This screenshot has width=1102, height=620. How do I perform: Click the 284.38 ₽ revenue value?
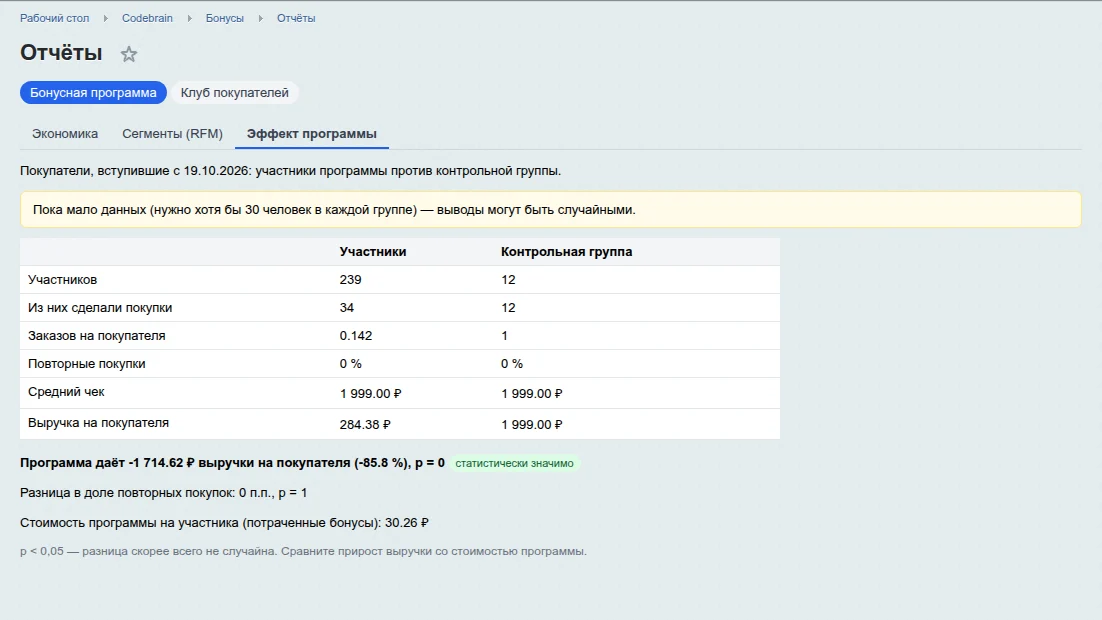coord(365,425)
